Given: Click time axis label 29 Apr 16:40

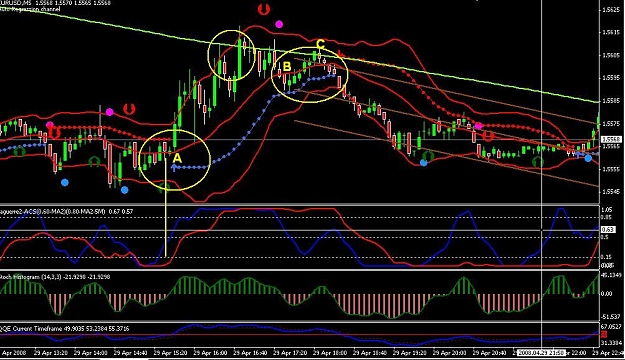Looking at the screenshot, I should (250, 353).
